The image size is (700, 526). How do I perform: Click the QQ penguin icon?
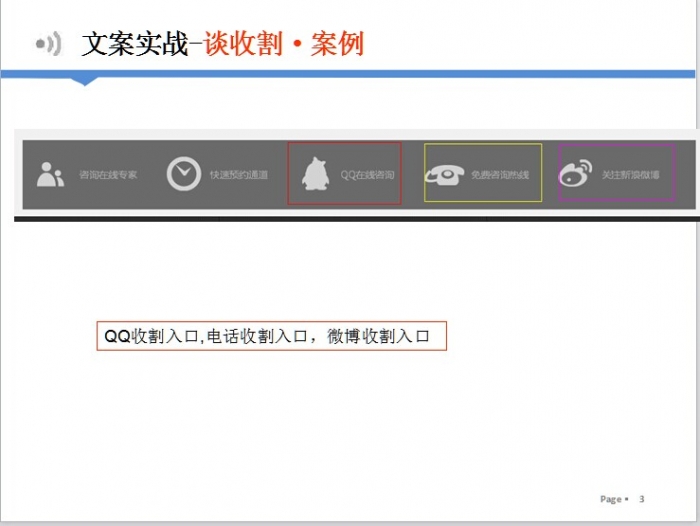pos(317,175)
